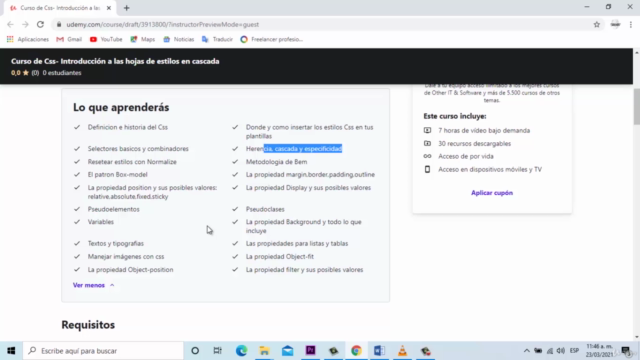Click the taskbar search box

click(103, 351)
